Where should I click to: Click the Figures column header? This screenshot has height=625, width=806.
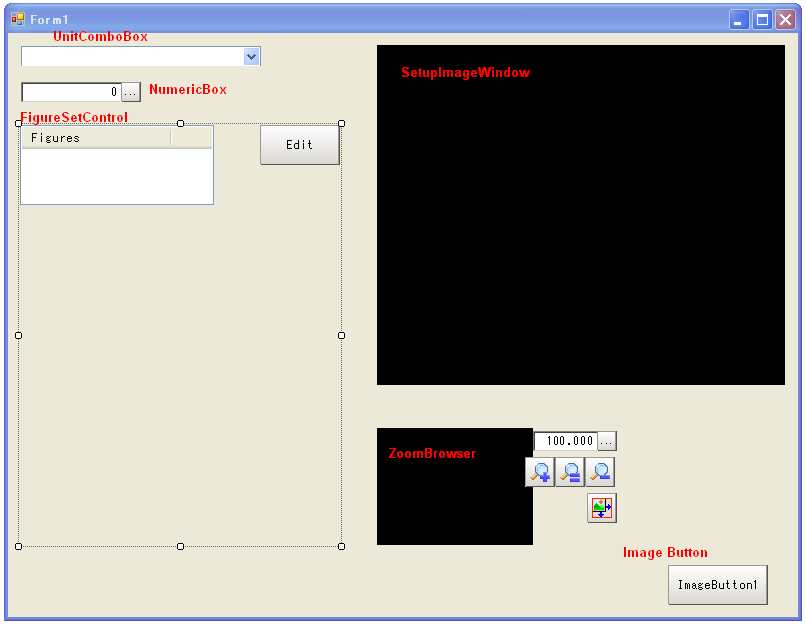click(96, 138)
